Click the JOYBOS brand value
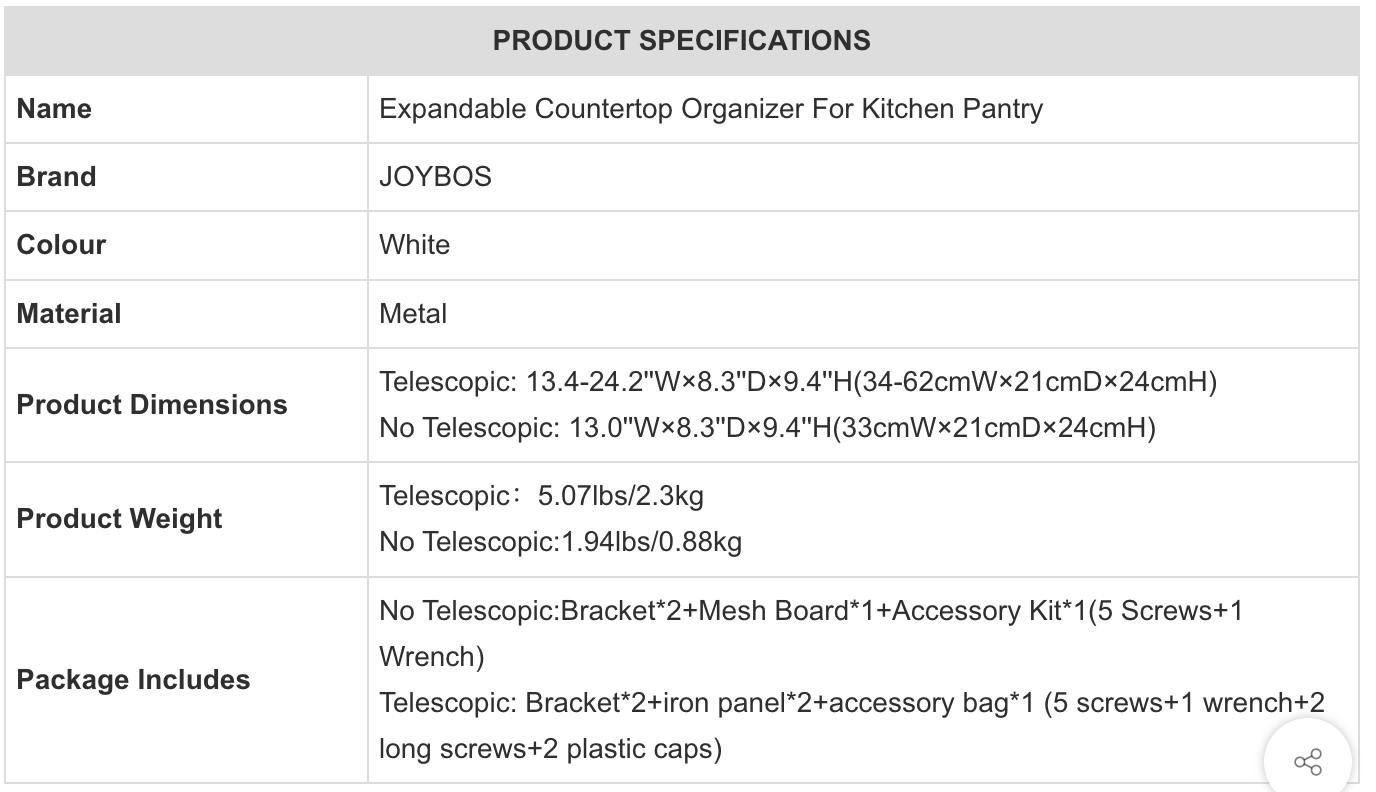The height and width of the screenshot is (792, 1376). (x=435, y=177)
